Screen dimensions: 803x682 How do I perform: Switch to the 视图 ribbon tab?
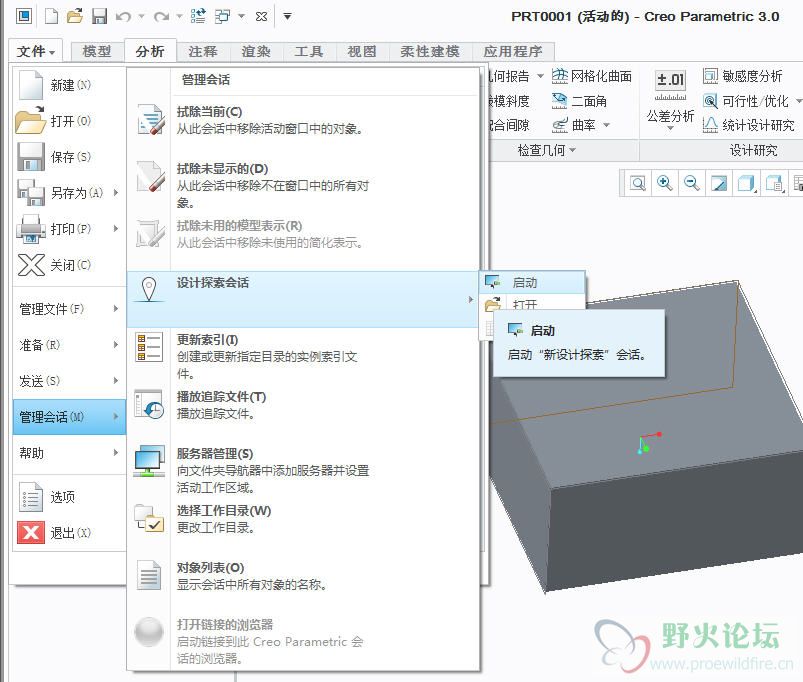point(362,52)
